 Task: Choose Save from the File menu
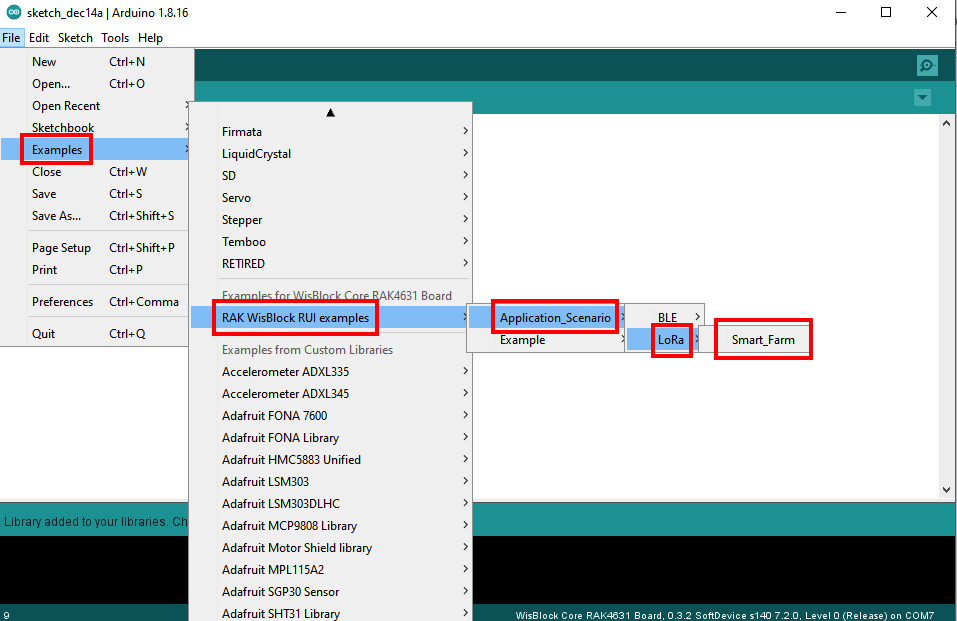96,194
